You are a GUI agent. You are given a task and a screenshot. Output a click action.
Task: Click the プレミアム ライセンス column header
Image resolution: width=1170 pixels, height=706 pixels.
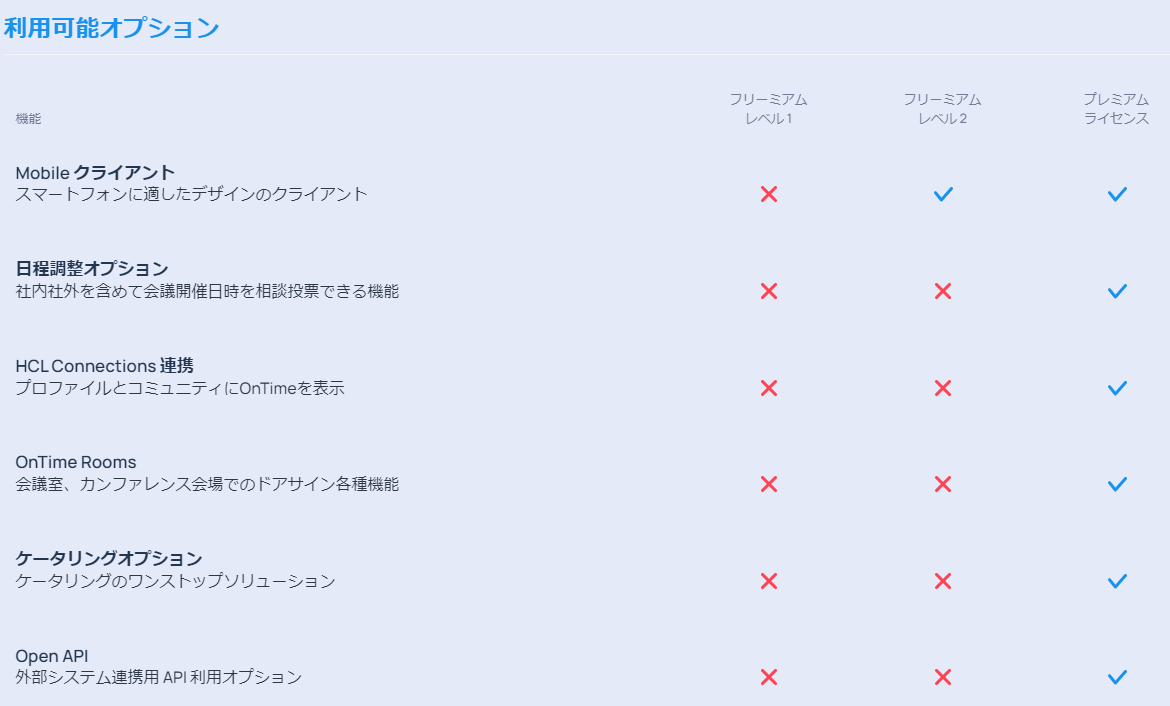click(x=1116, y=109)
